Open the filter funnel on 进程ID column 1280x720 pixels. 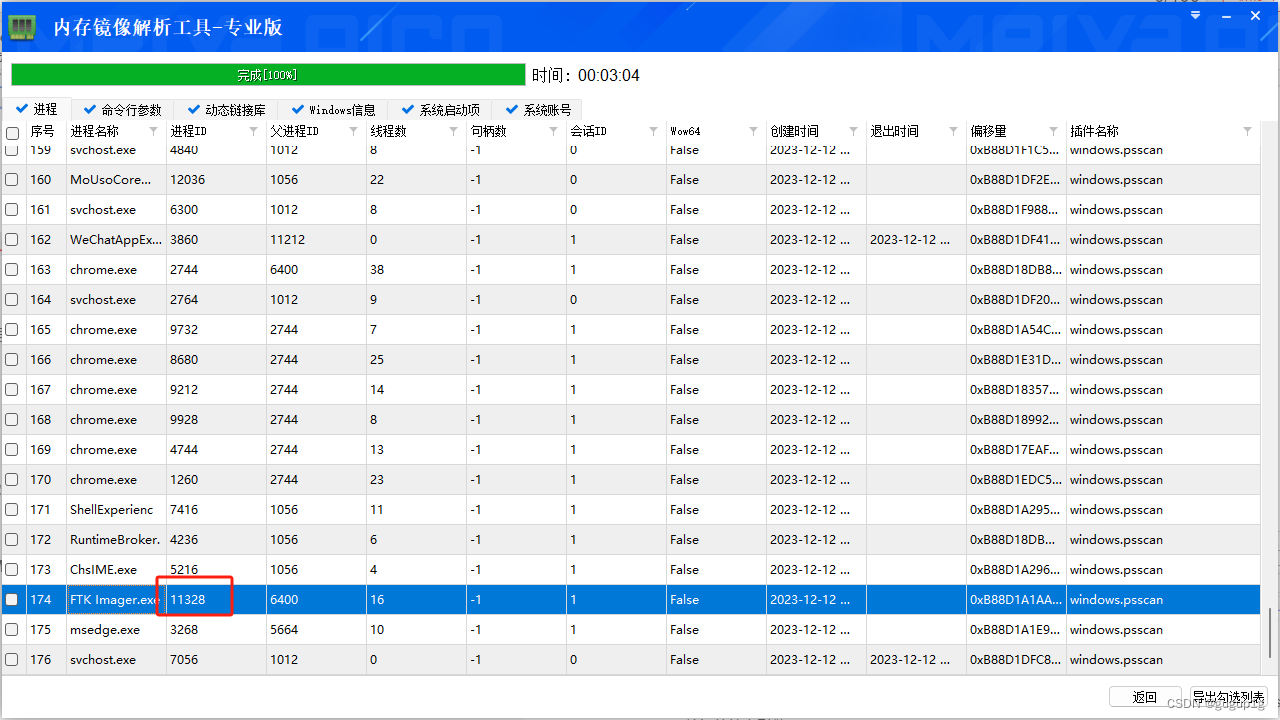click(253, 132)
